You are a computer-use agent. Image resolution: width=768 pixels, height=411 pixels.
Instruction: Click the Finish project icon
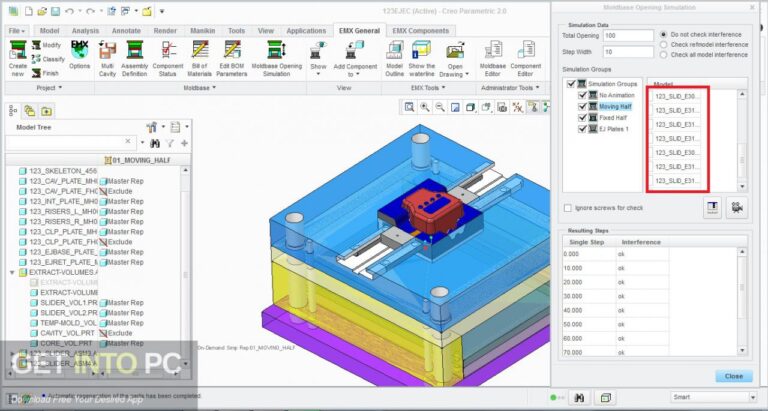point(36,73)
